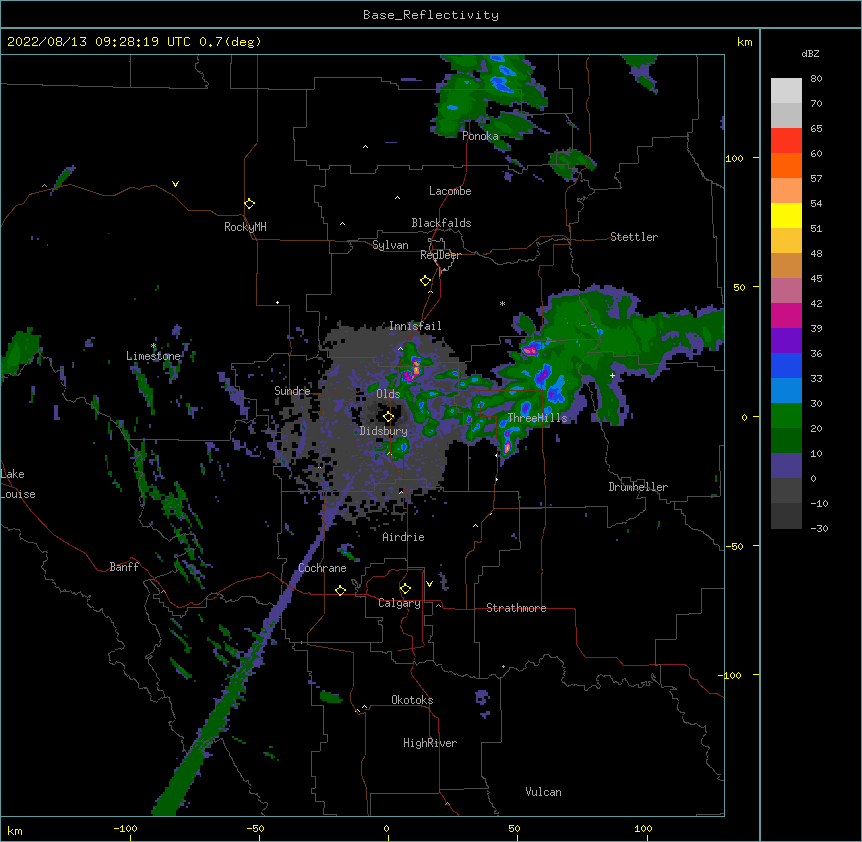Click the white asterisk northeast of Innisfail
The width and height of the screenshot is (862, 842).
pos(502,304)
